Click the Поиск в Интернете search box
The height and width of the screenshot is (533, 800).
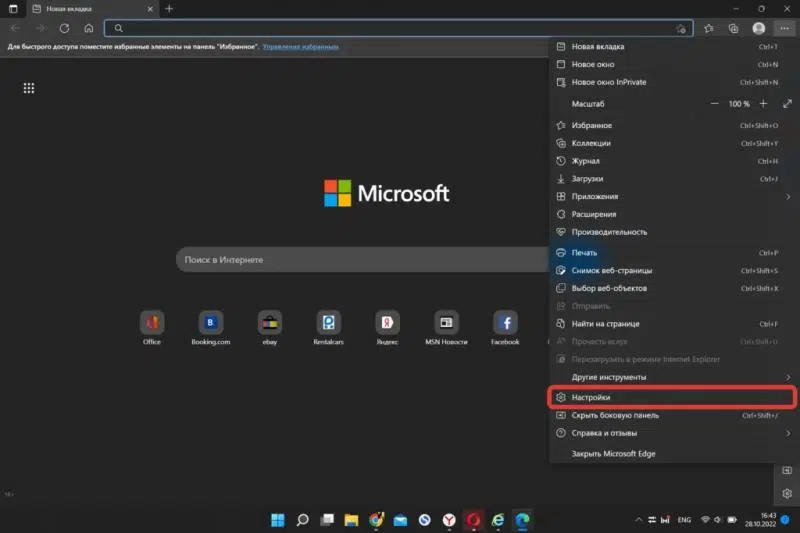pyautogui.click(x=350, y=260)
